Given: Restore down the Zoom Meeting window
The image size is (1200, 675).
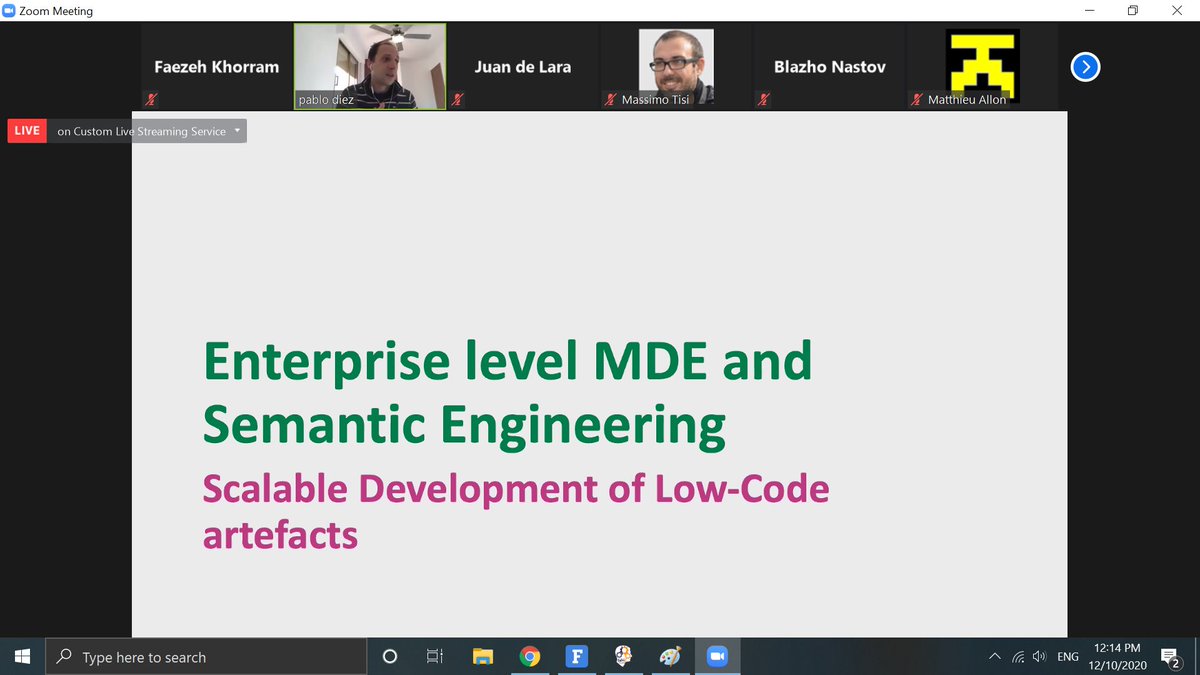Looking at the screenshot, I should [1132, 10].
